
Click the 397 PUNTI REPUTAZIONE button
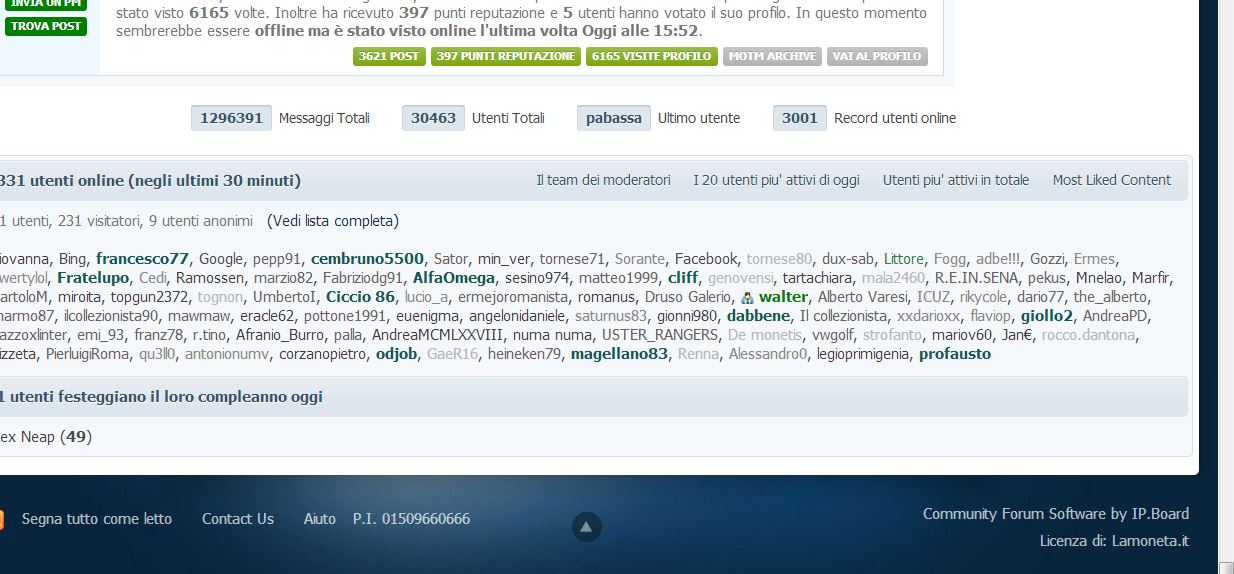tap(506, 56)
